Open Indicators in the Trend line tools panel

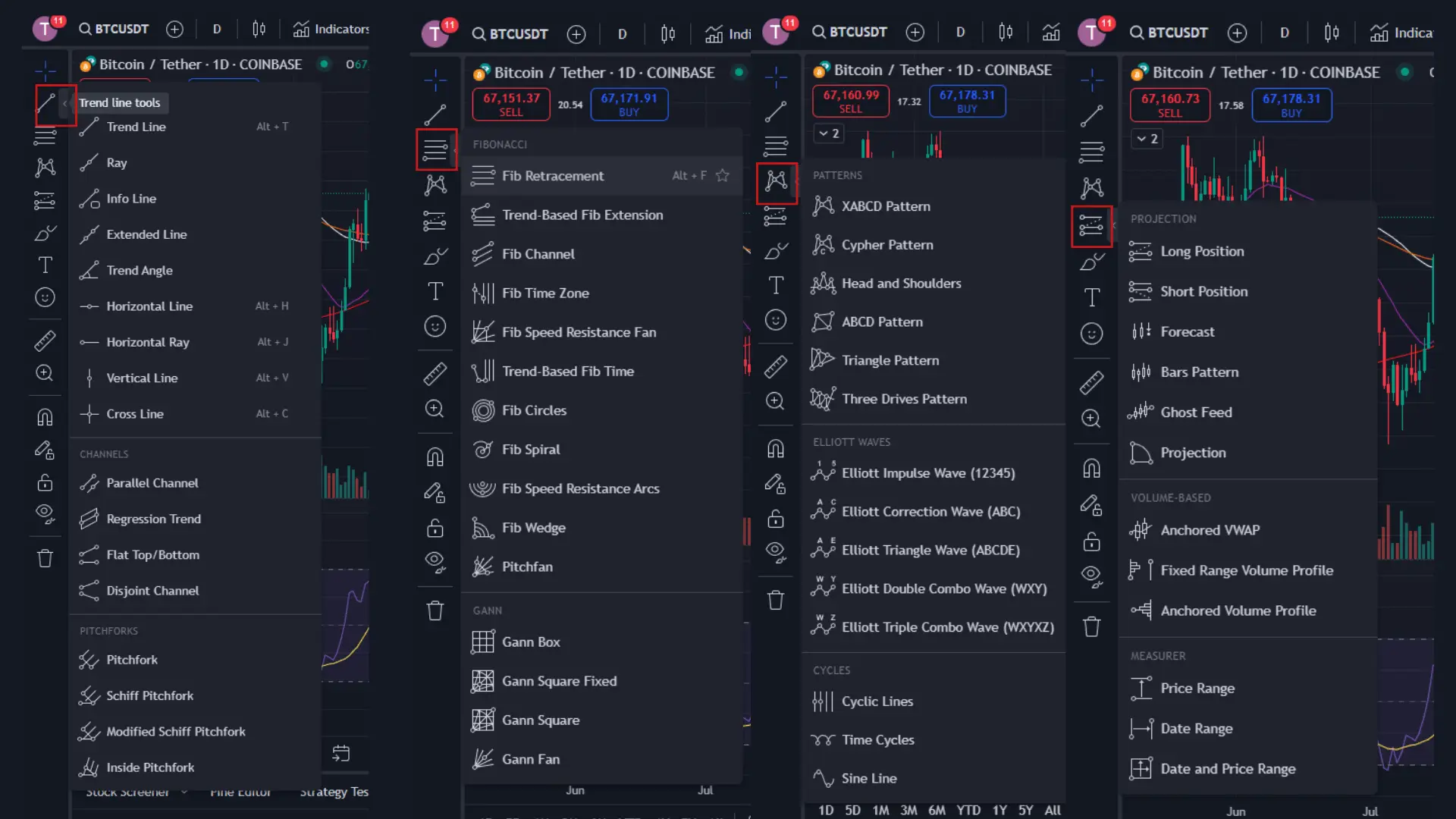(x=331, y=29)
